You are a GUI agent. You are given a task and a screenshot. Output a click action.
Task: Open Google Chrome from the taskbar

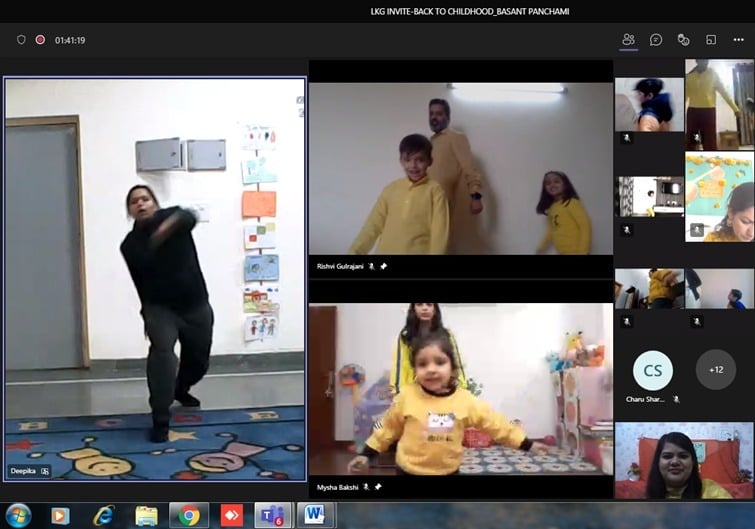(189, 515)
